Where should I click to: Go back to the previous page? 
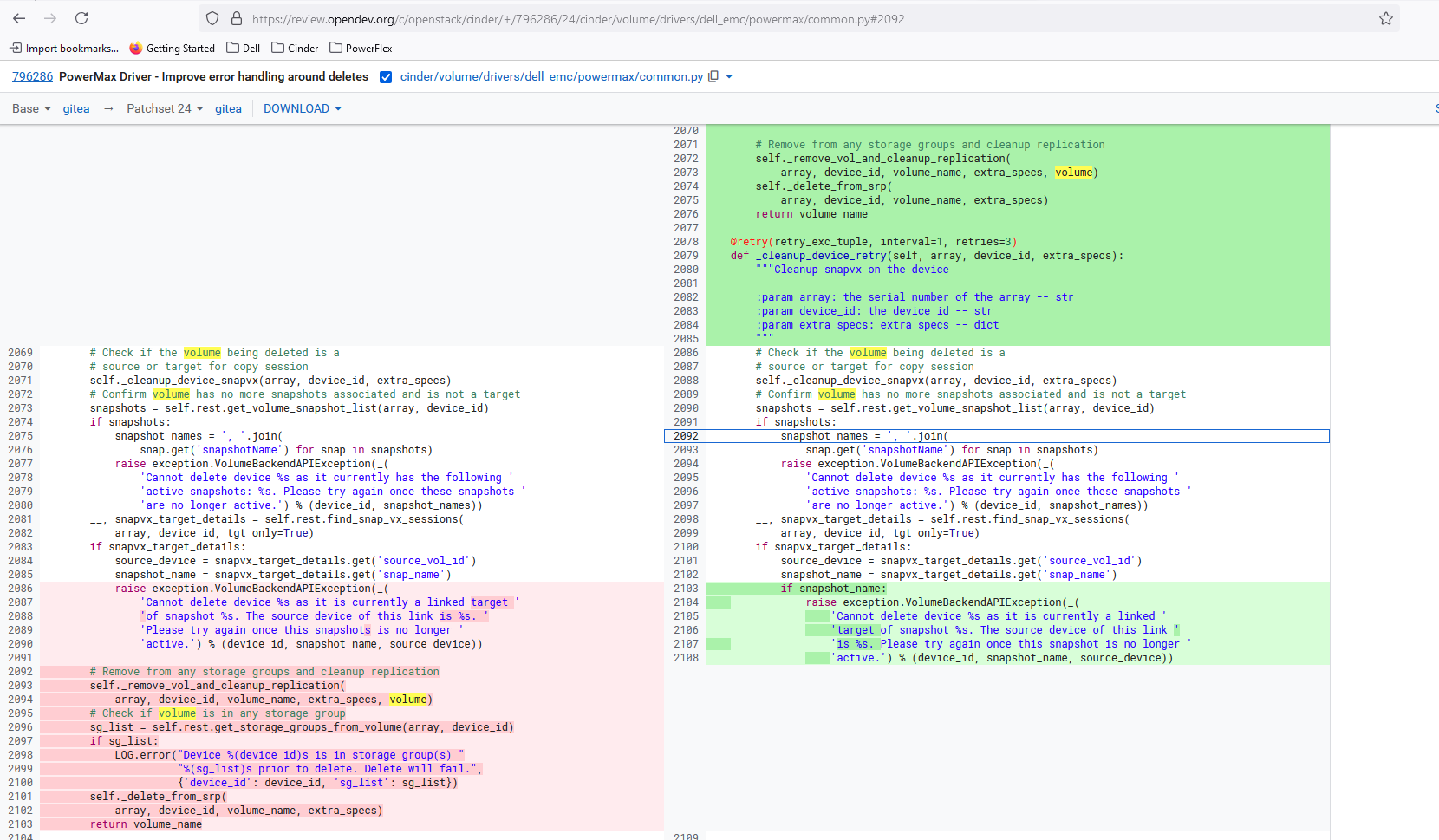pyautogui.click(x=19, y=18)
